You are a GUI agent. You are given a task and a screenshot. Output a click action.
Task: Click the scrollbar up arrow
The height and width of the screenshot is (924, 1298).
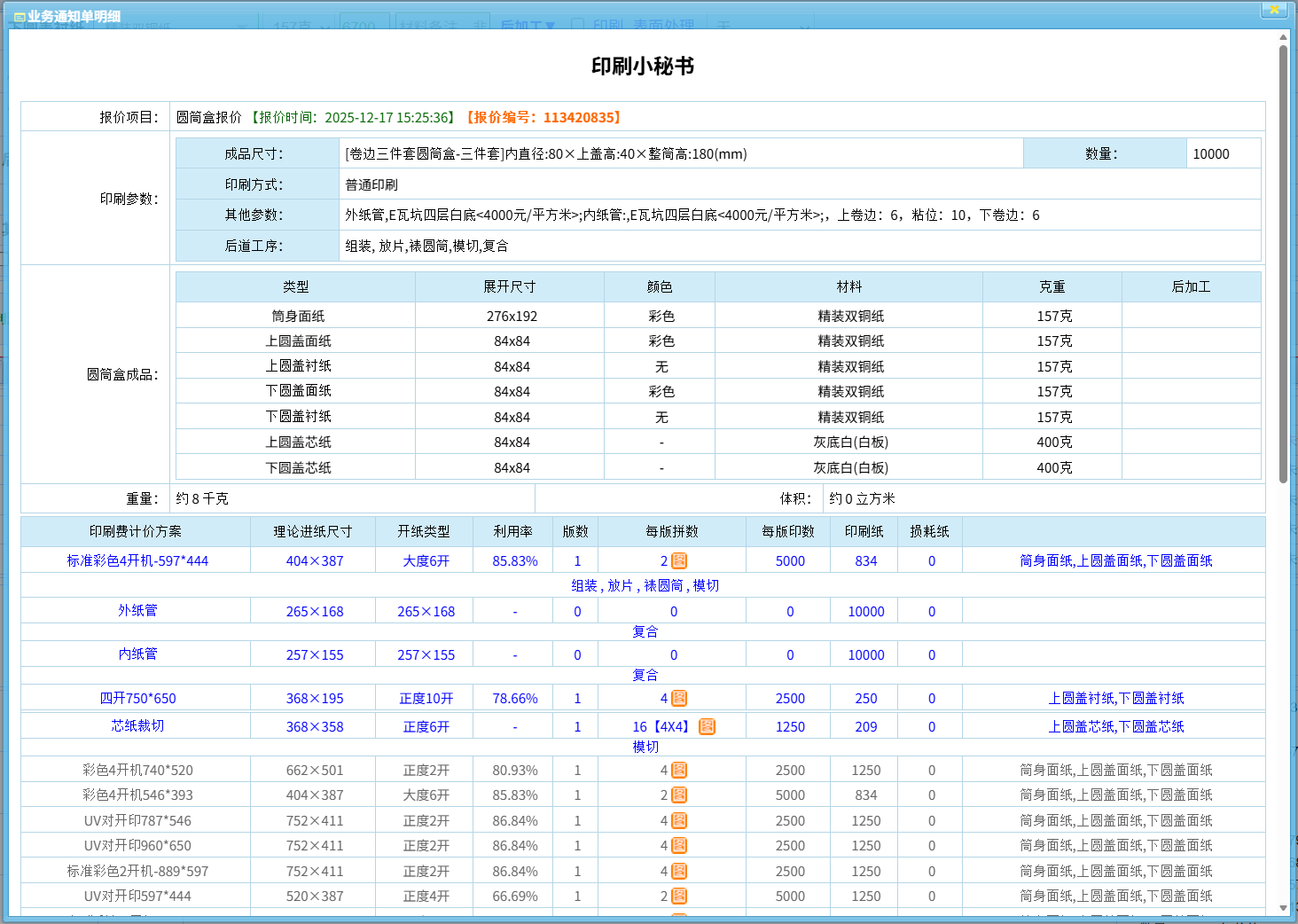pos(1283,37)
